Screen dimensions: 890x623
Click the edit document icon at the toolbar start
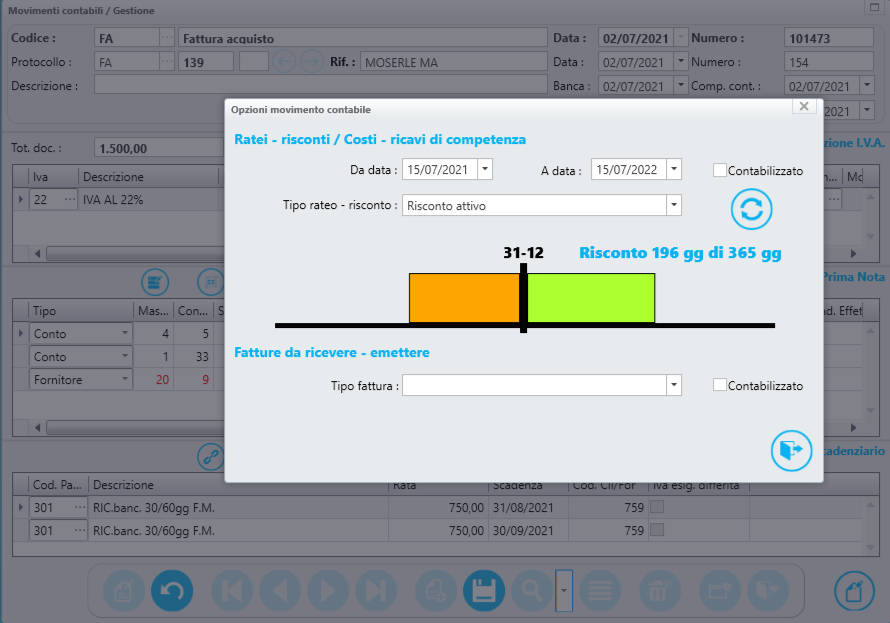(x=124, y=591)
